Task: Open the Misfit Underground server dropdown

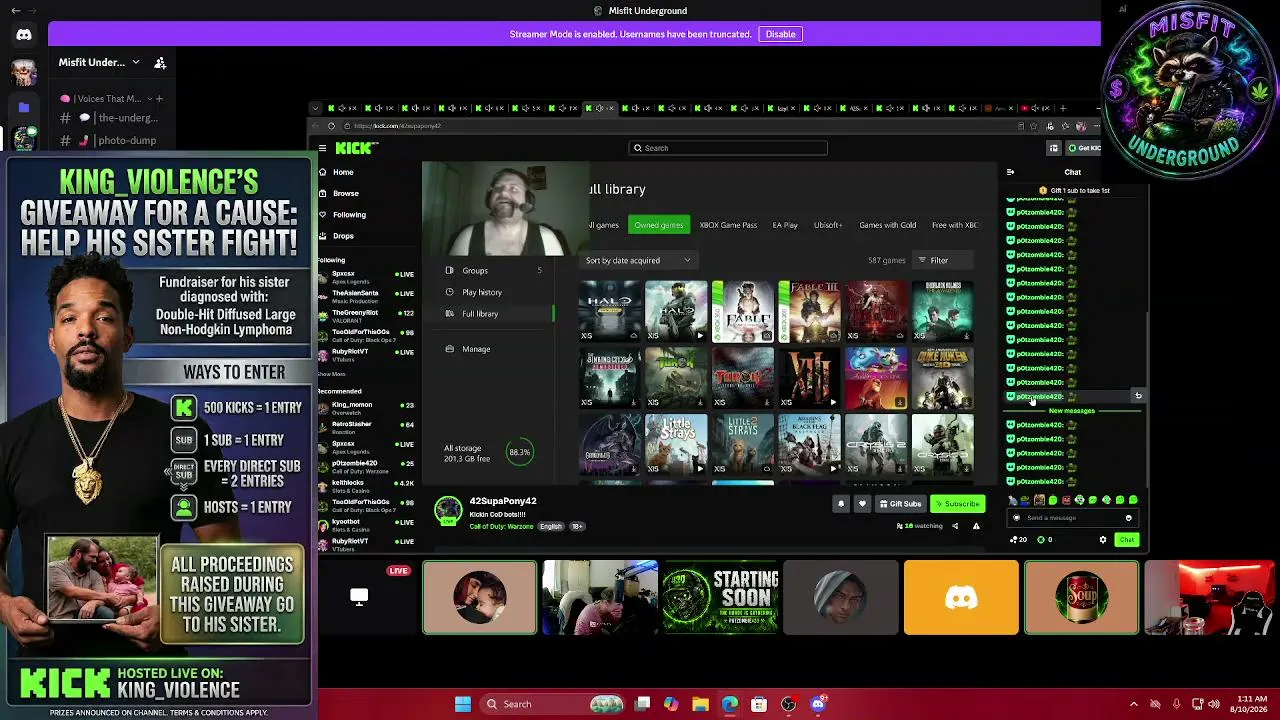Action: pos(136,62)
